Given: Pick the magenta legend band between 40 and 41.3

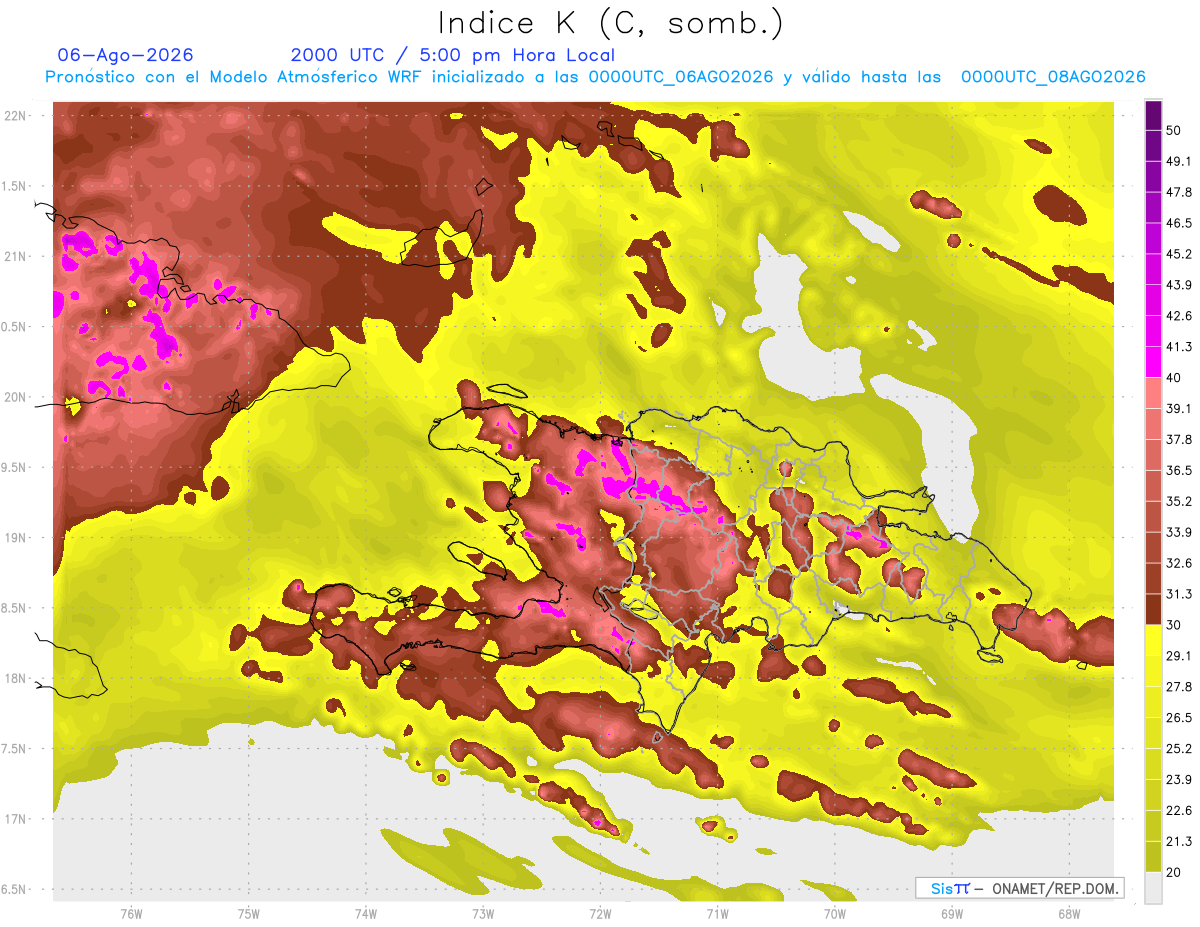Looking at the screenshot, I should point(1154,362).
